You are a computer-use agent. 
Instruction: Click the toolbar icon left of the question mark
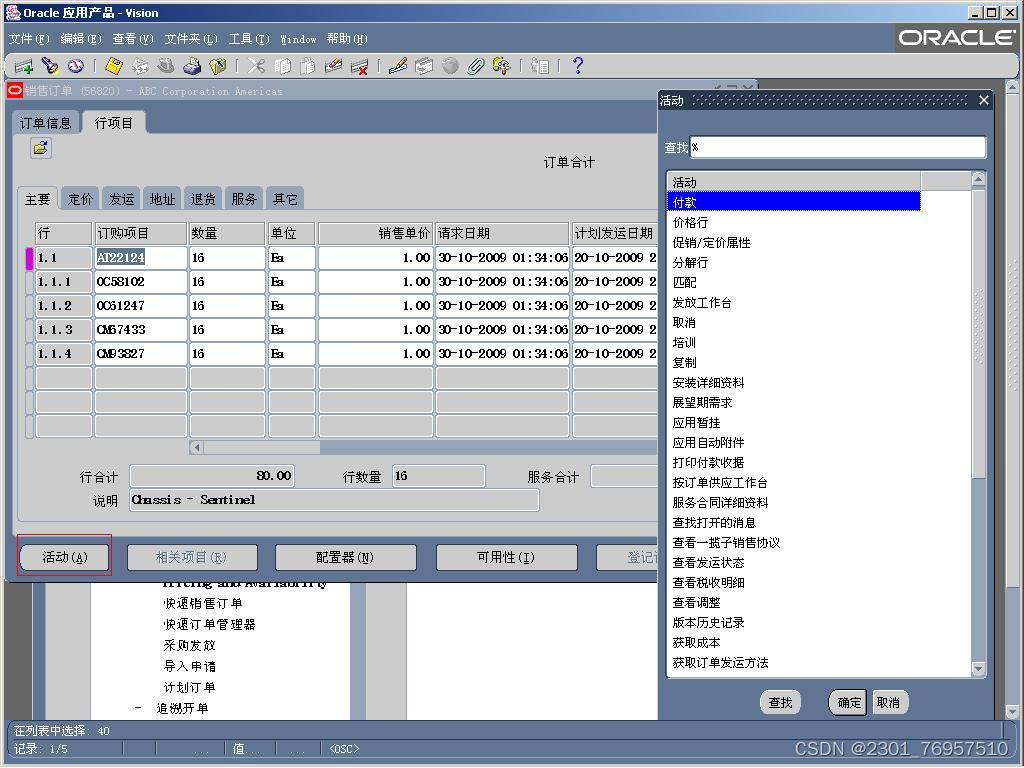(x=540, y=66)
